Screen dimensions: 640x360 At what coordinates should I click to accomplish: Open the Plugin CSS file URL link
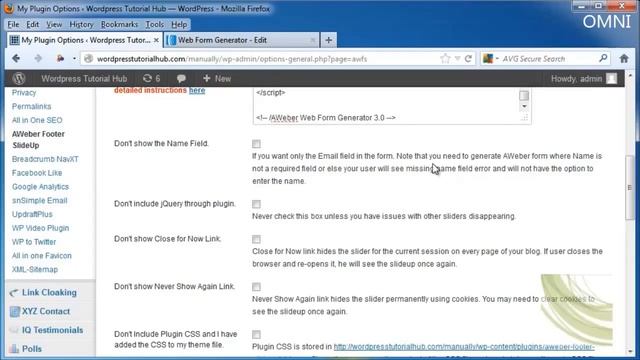pyautogui.click(x=464, y=347)
